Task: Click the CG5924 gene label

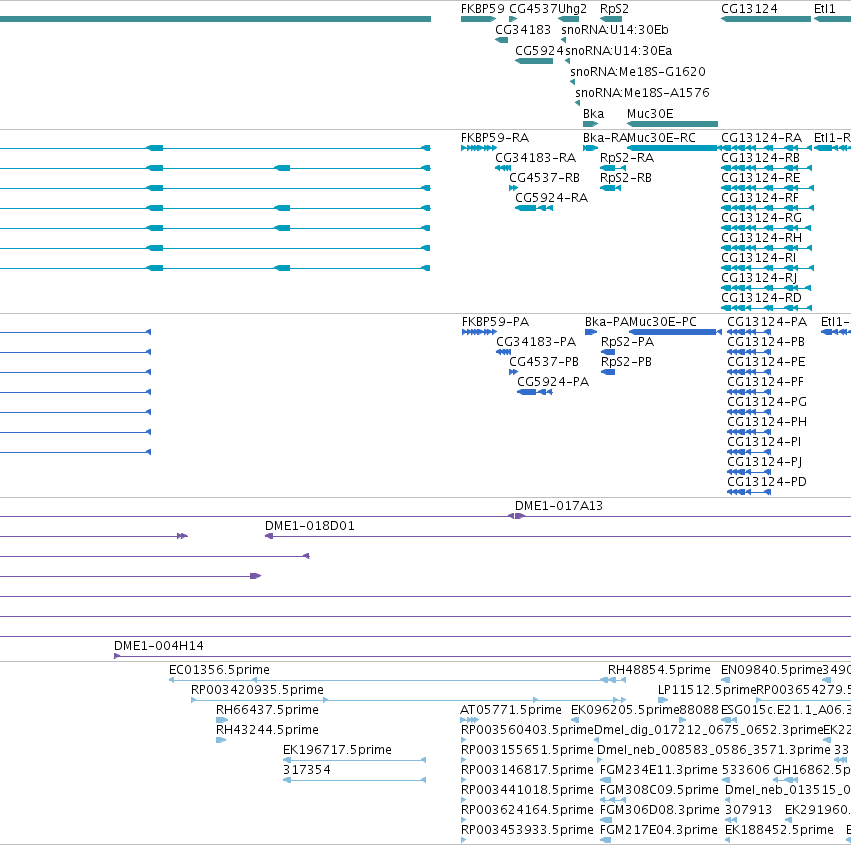Action: tap(539, 51)
